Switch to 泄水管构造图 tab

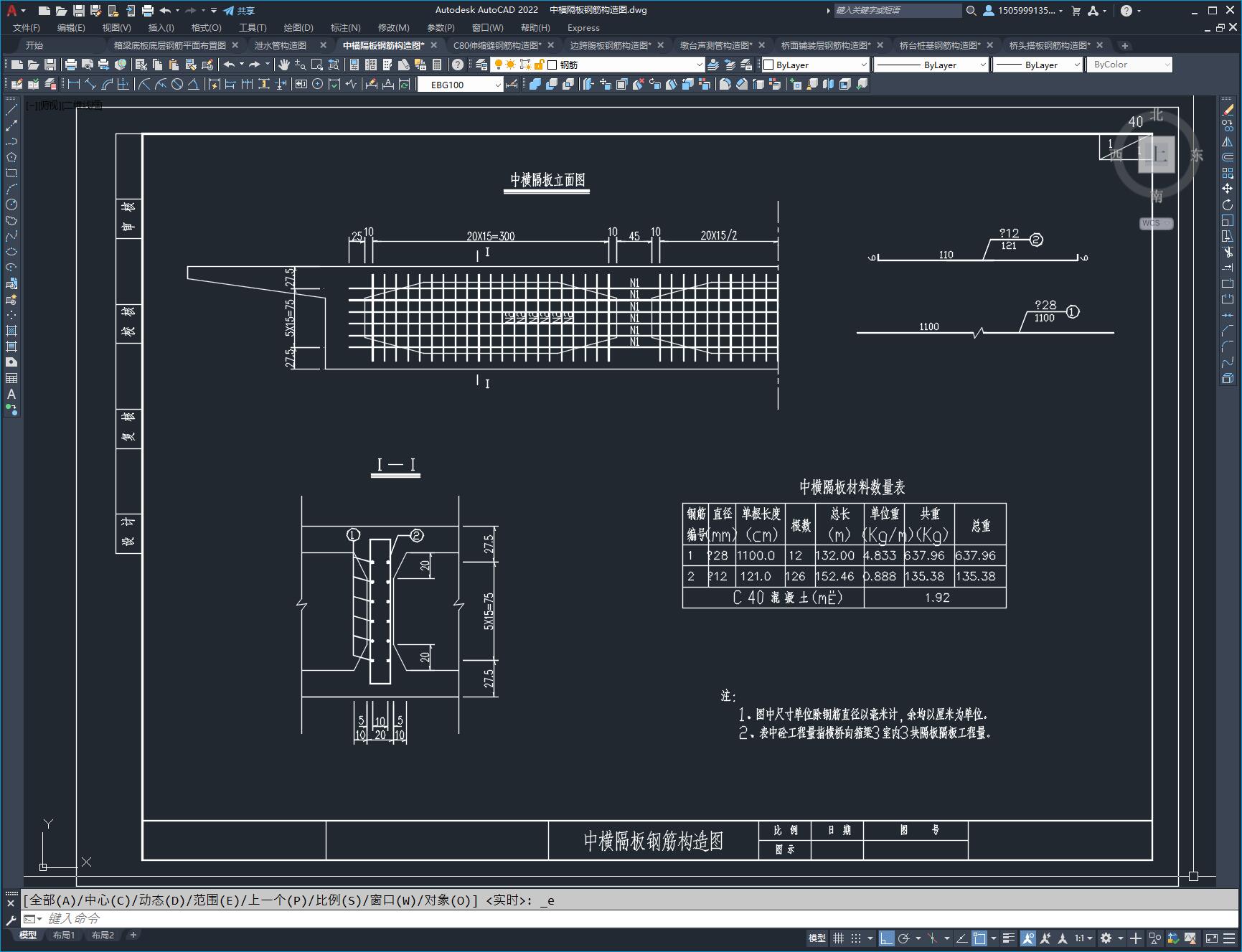(x=281, y=45)
